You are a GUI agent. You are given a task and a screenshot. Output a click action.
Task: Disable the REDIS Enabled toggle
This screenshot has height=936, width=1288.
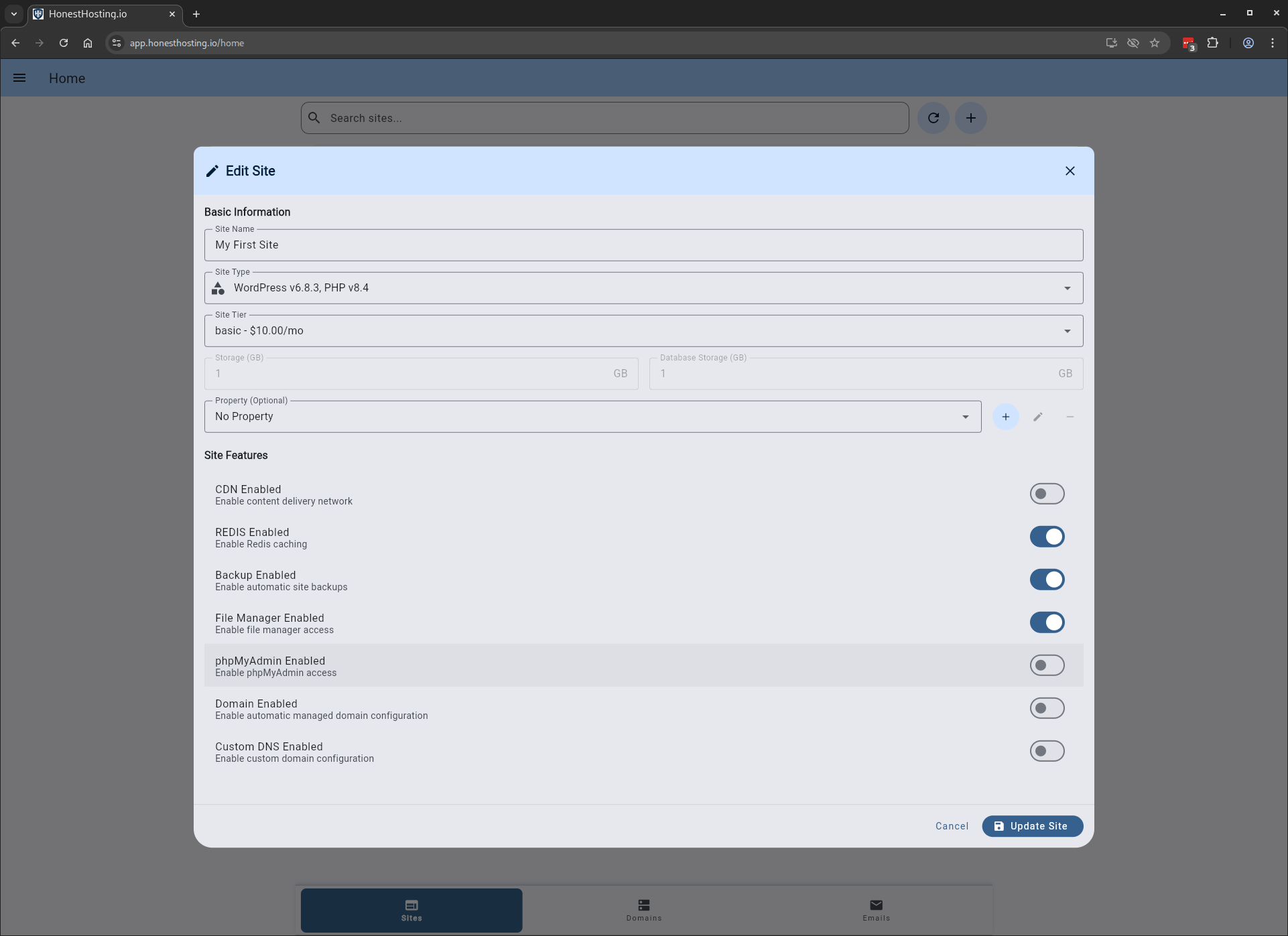pyautogui.click(x=1046, y=537)
